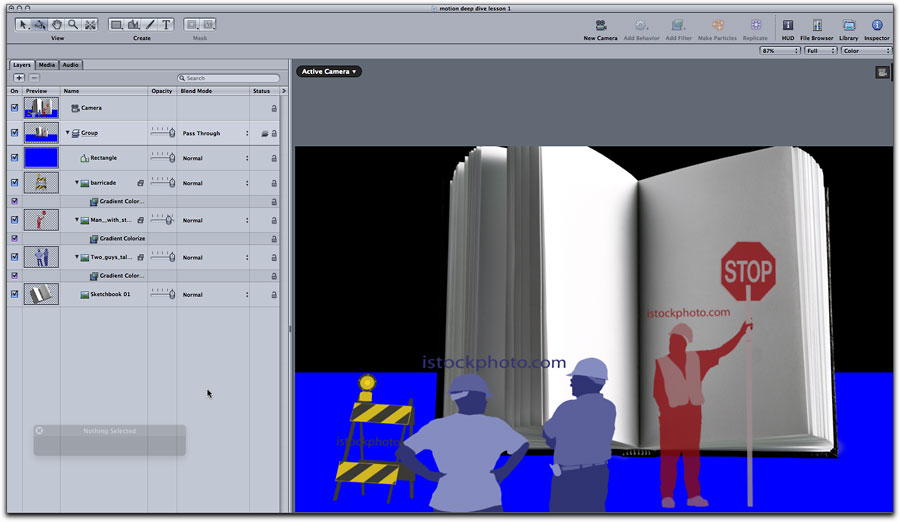
Task: Switch to the Audio tab
Action: tap(71, 65)
